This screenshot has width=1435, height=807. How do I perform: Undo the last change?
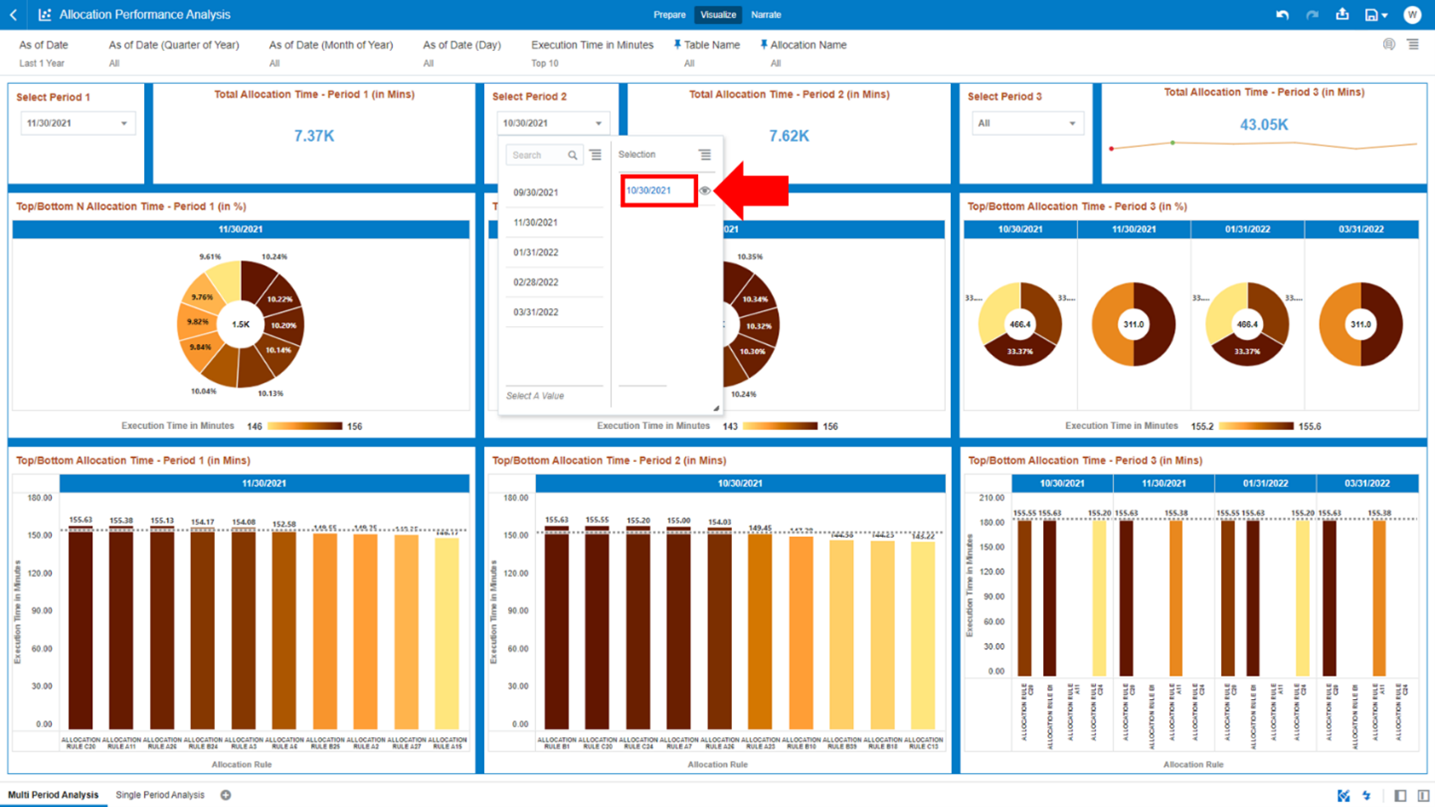click(1282, 15)
